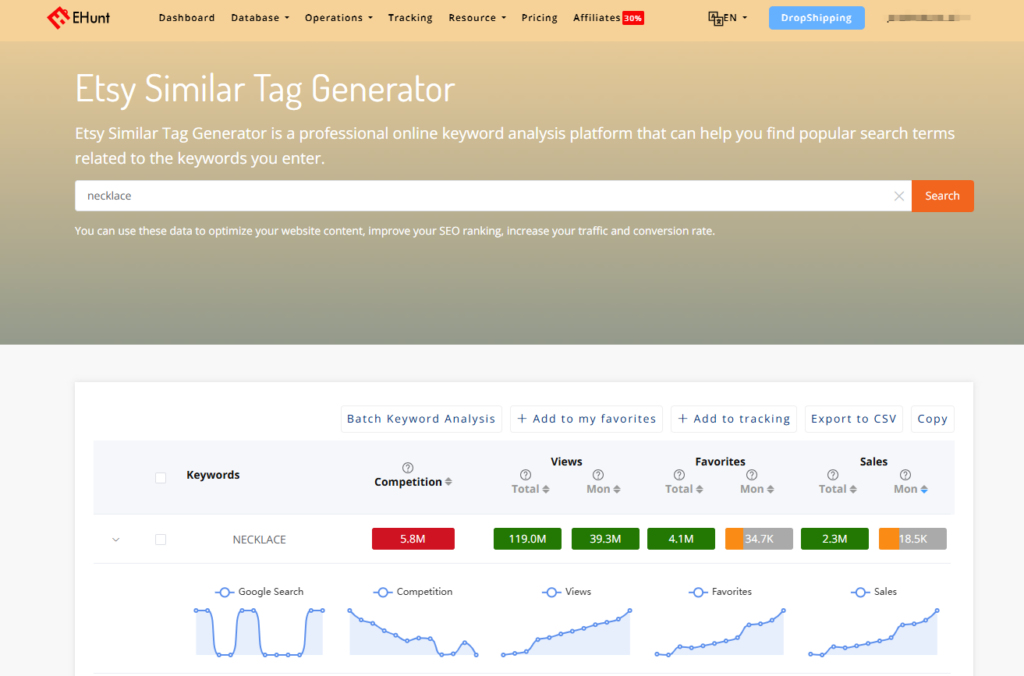Clear the necklace search with the X icon
The image size is (1024, 676).
(898, 196)
